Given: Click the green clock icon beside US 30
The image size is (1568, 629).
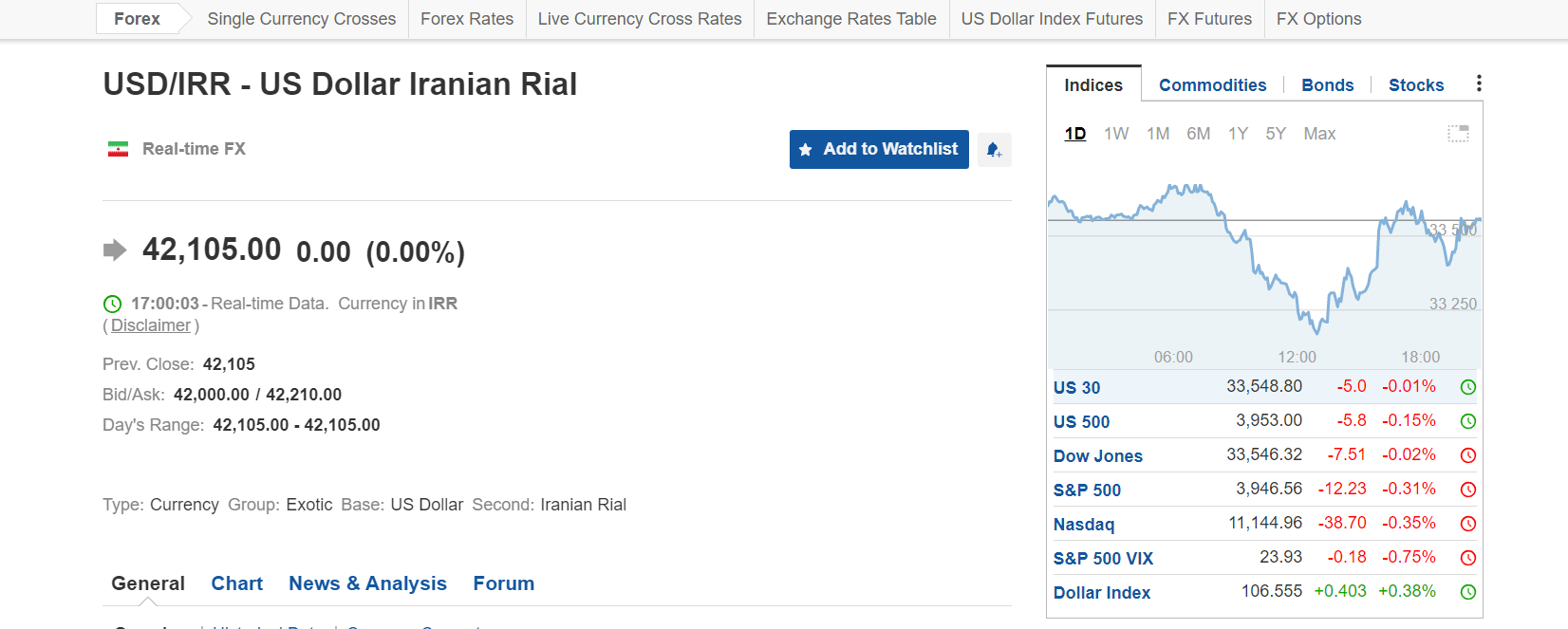Looking at the screenshot, I should (1468, 387).
